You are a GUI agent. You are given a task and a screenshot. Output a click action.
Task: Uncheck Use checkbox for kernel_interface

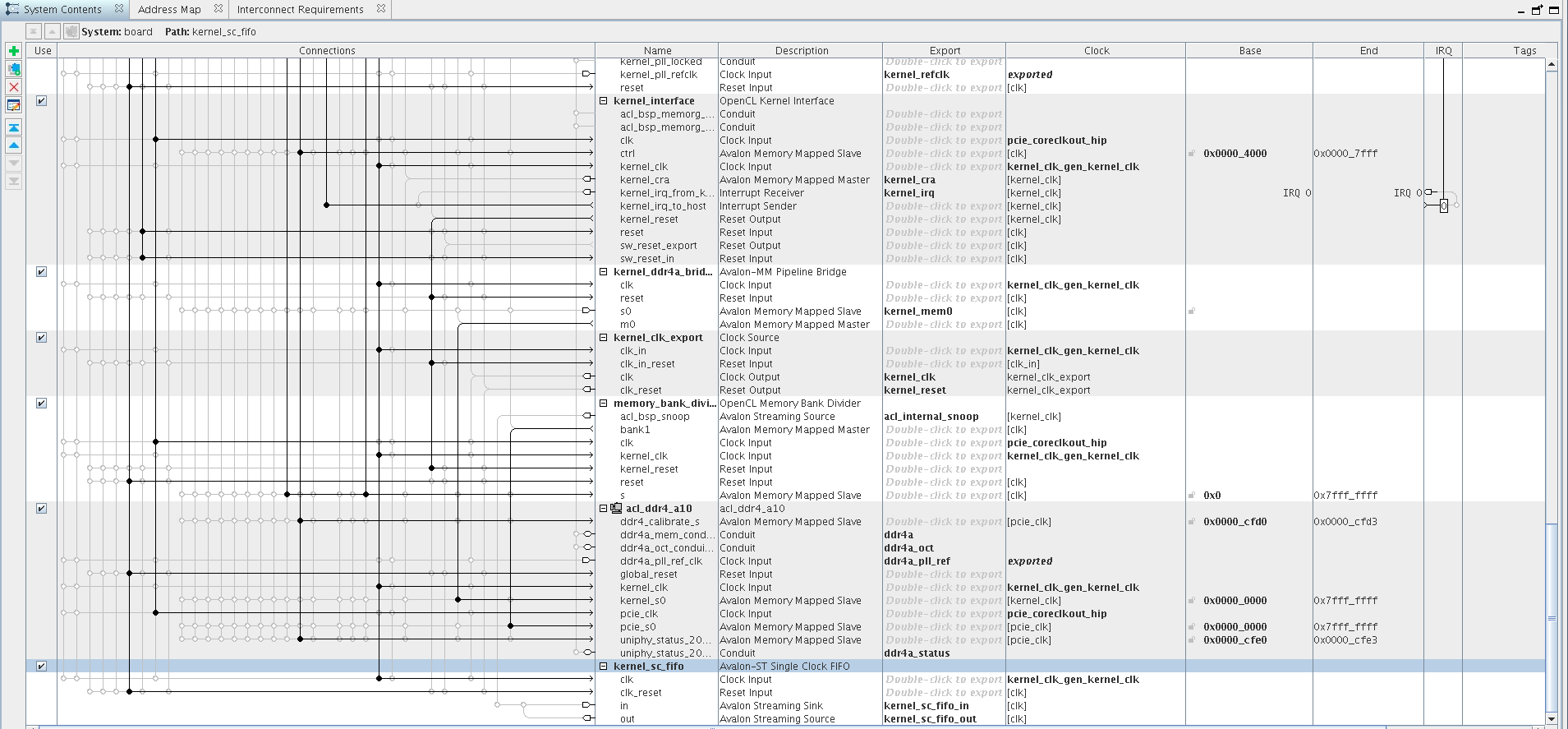tap(42, 101)
